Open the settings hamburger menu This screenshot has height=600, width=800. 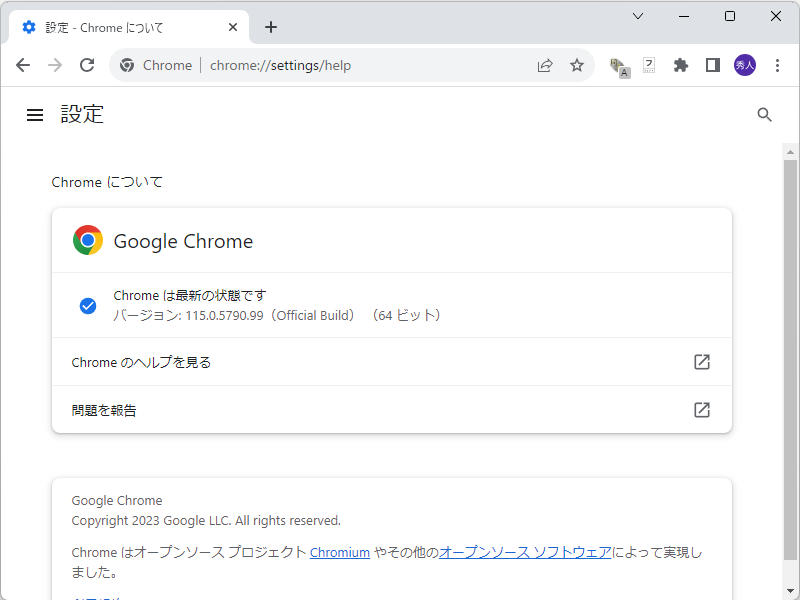point(35,114)
